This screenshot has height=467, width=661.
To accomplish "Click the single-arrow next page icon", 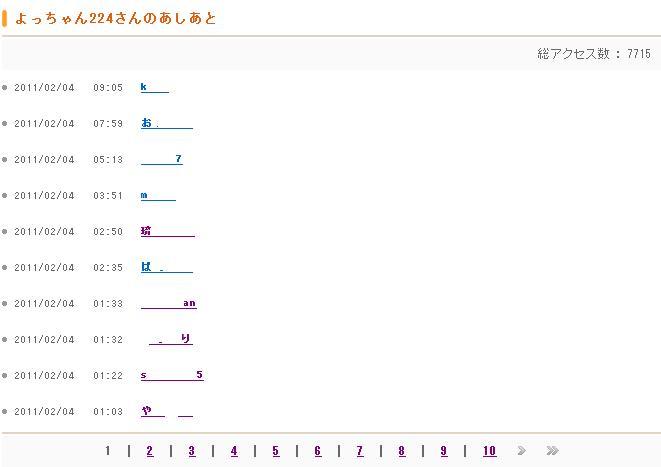I will click(521, 451).
